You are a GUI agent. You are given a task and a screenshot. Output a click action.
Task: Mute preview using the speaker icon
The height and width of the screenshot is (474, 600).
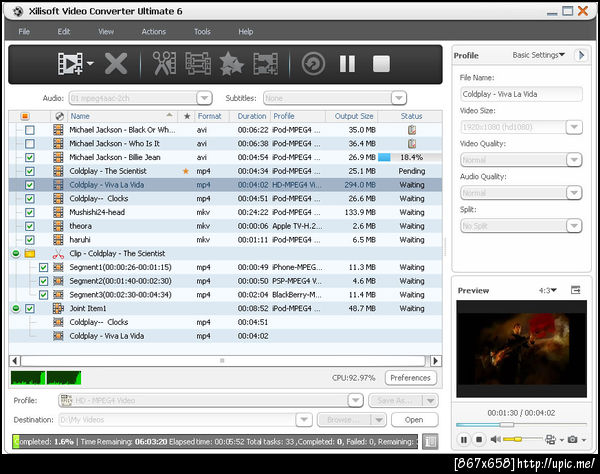(x=495, y=439)
